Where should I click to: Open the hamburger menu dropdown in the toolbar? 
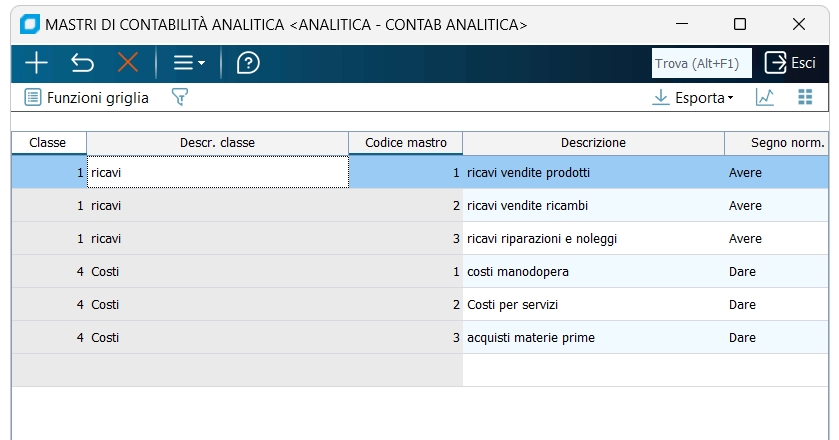(x=188, y=63)
